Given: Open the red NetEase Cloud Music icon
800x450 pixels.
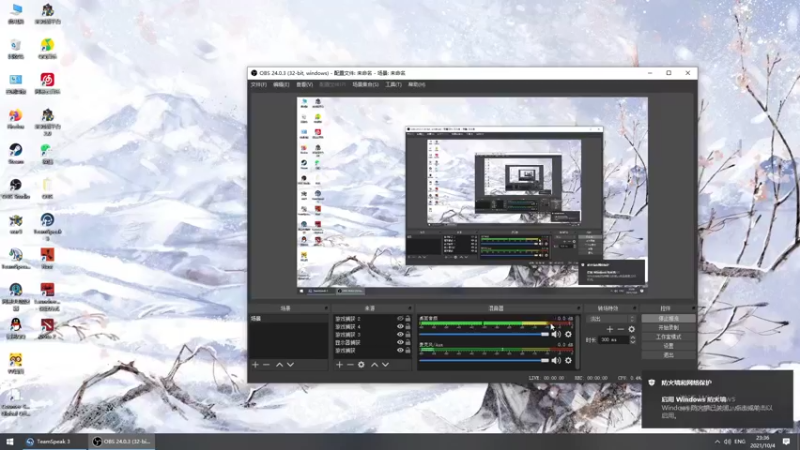Looking at the screenshot, I should pyautogui.click(x=47, y=84).
